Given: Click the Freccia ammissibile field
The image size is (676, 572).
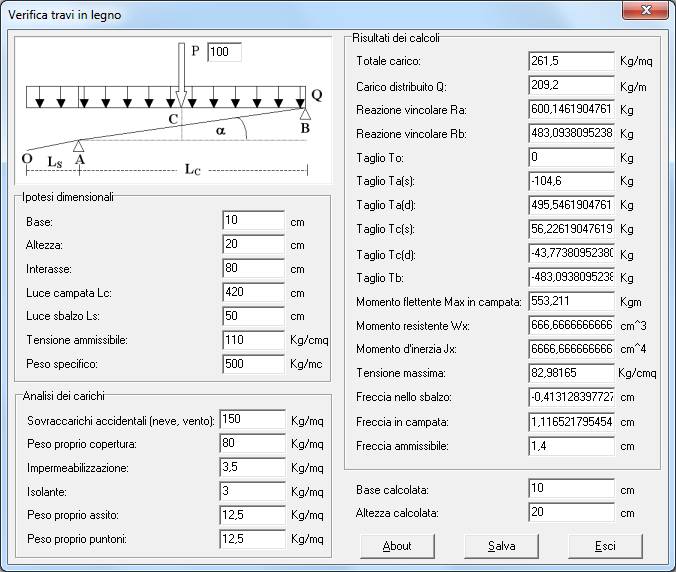Looking at the screenshot, I should [x=571, y=446].
